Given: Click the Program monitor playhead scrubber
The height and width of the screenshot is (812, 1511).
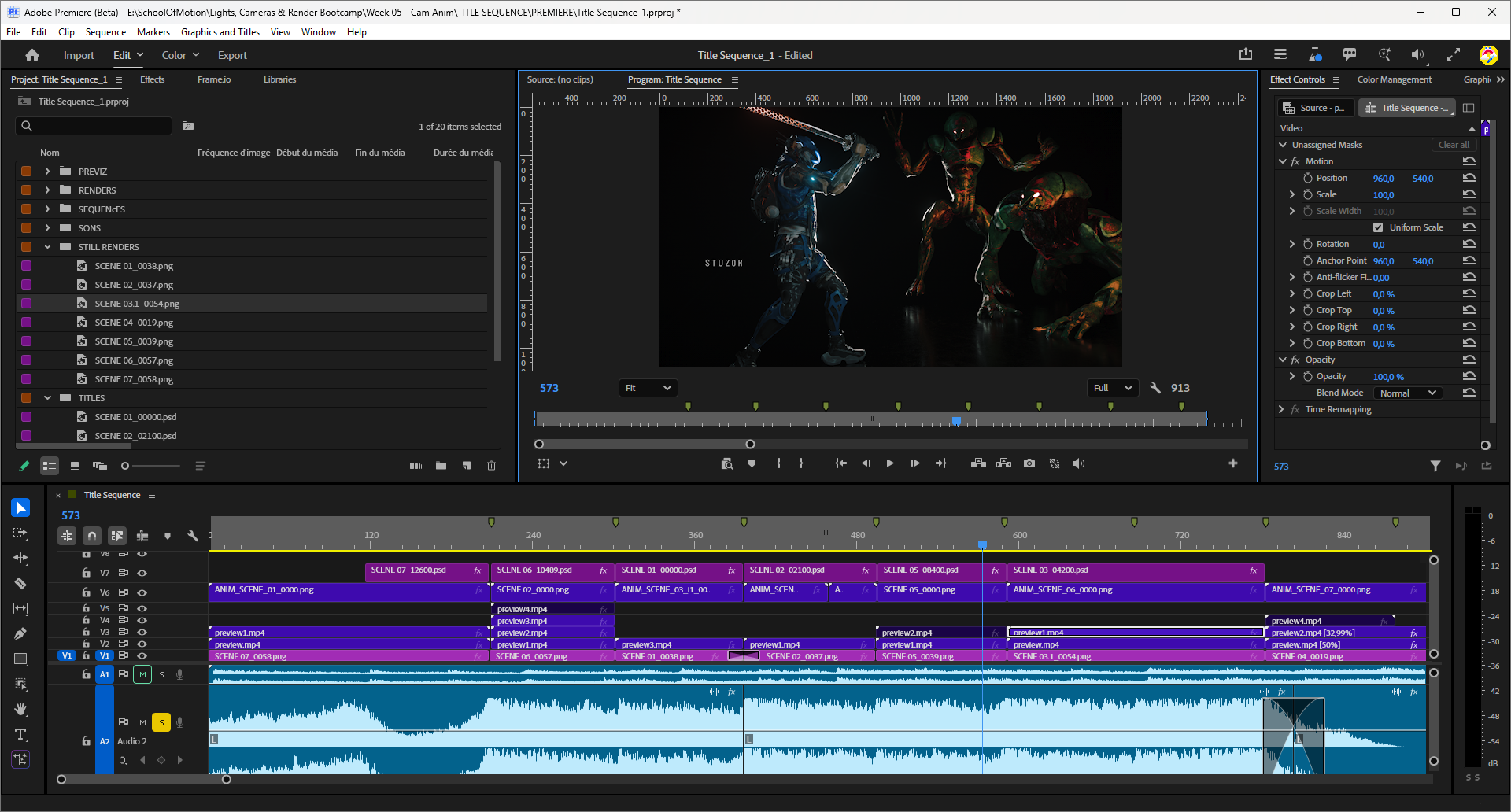Looking at the screenshot, I should [956, 421].
